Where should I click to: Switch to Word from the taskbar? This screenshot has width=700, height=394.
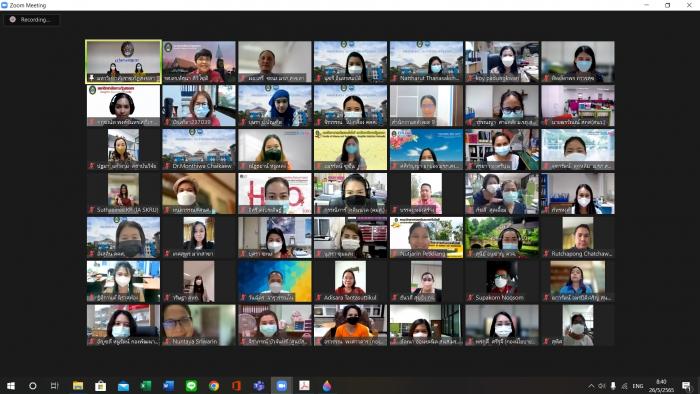coord(169,386)
